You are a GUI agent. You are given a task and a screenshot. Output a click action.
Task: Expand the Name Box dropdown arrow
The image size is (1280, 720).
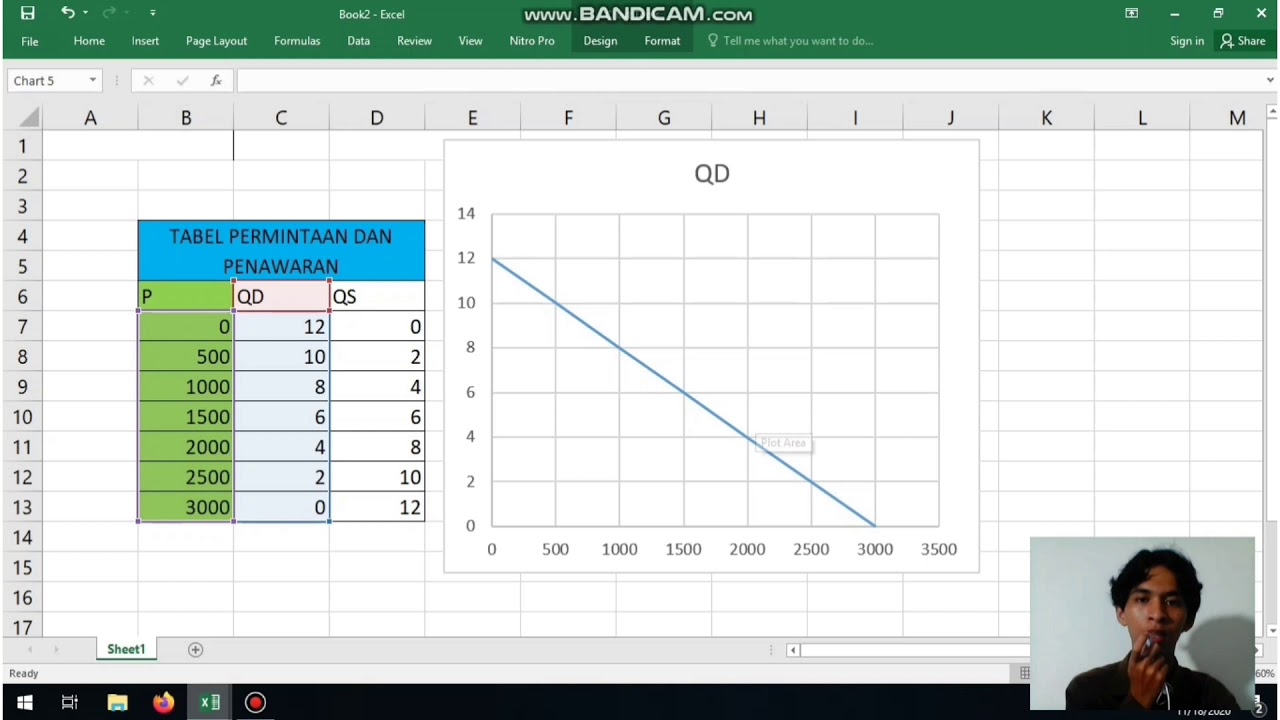click(x=93, y=81)
